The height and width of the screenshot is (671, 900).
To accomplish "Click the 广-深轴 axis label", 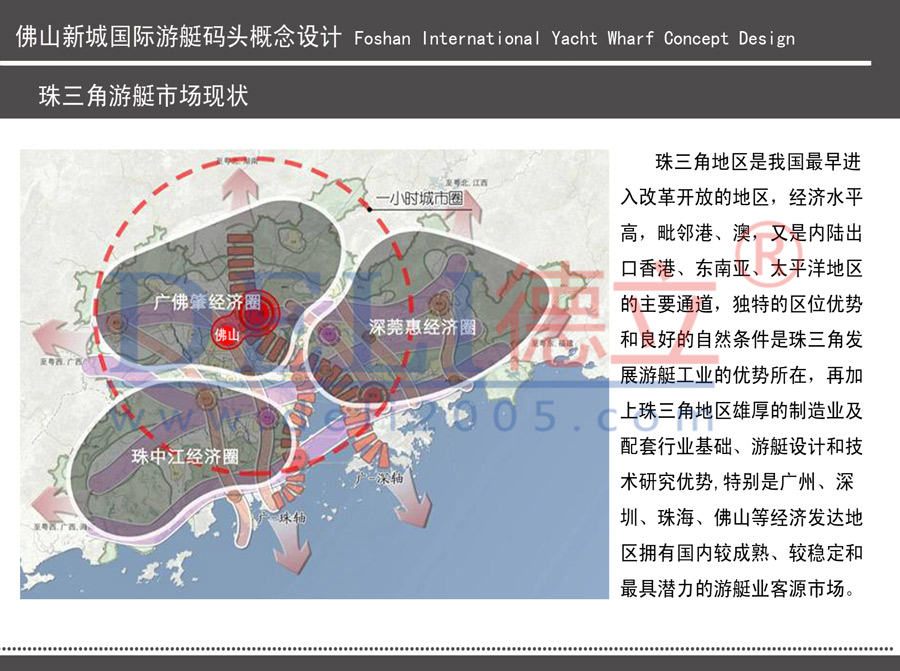I will click(377, 481).
